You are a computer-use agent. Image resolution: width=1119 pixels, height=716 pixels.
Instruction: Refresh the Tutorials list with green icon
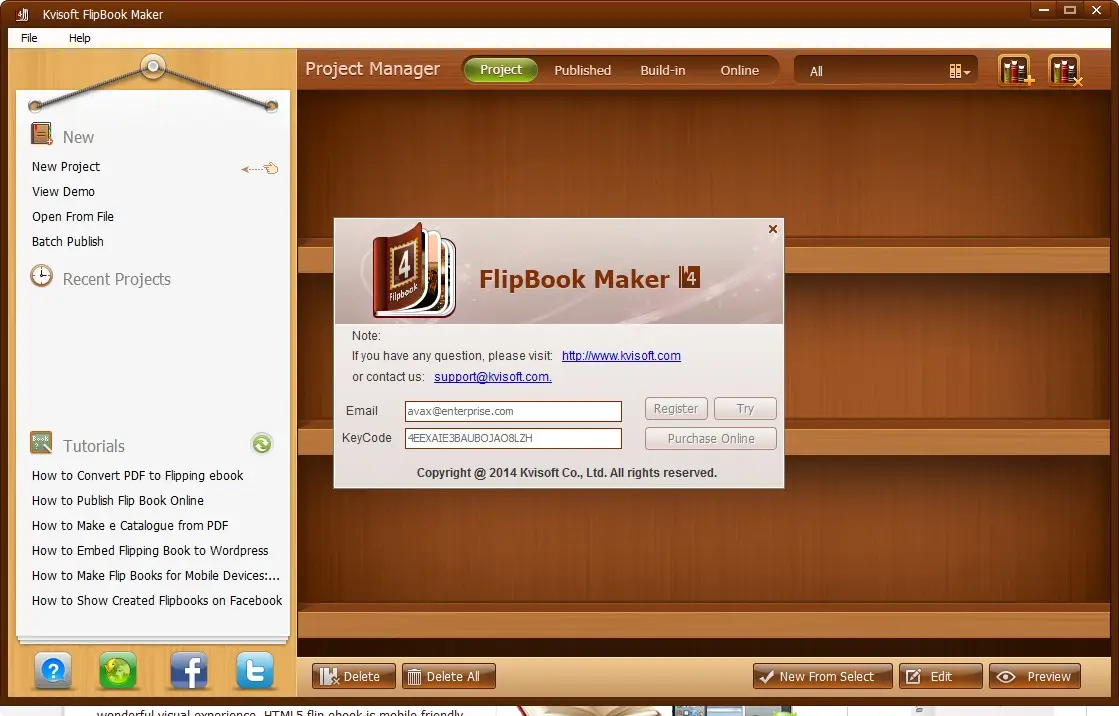pyautogui.click(x=262, y=444)
